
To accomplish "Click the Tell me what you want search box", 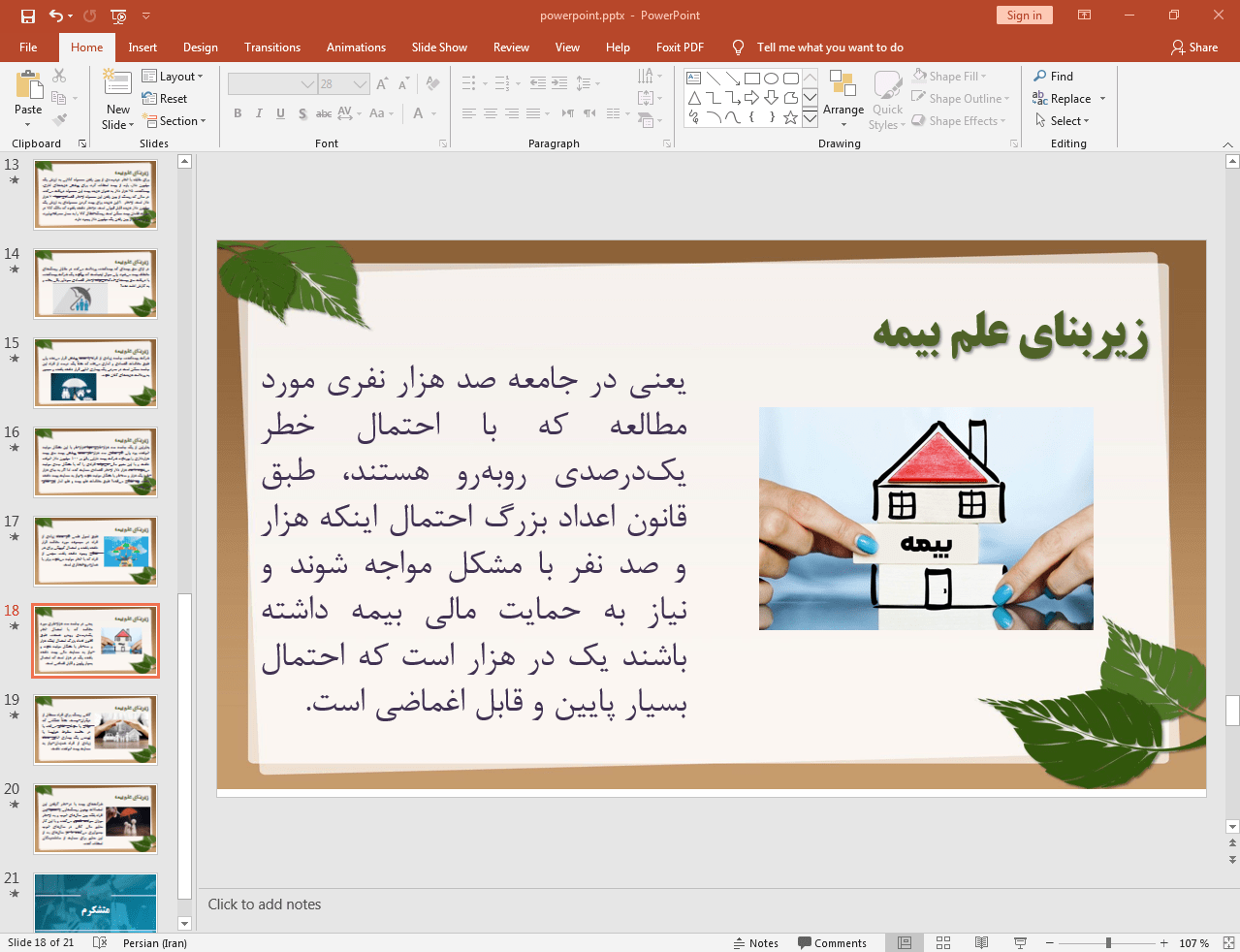I will [x=830, y=47].
